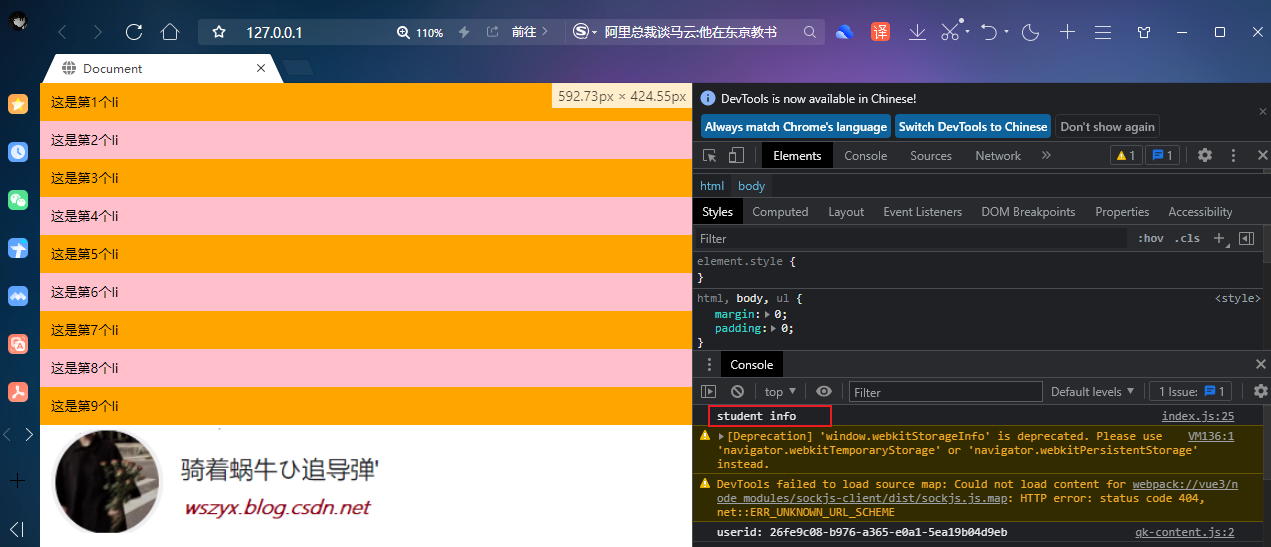Click the warning count badge
This screenshot has height=547, width=1271.
[1126, 155]
